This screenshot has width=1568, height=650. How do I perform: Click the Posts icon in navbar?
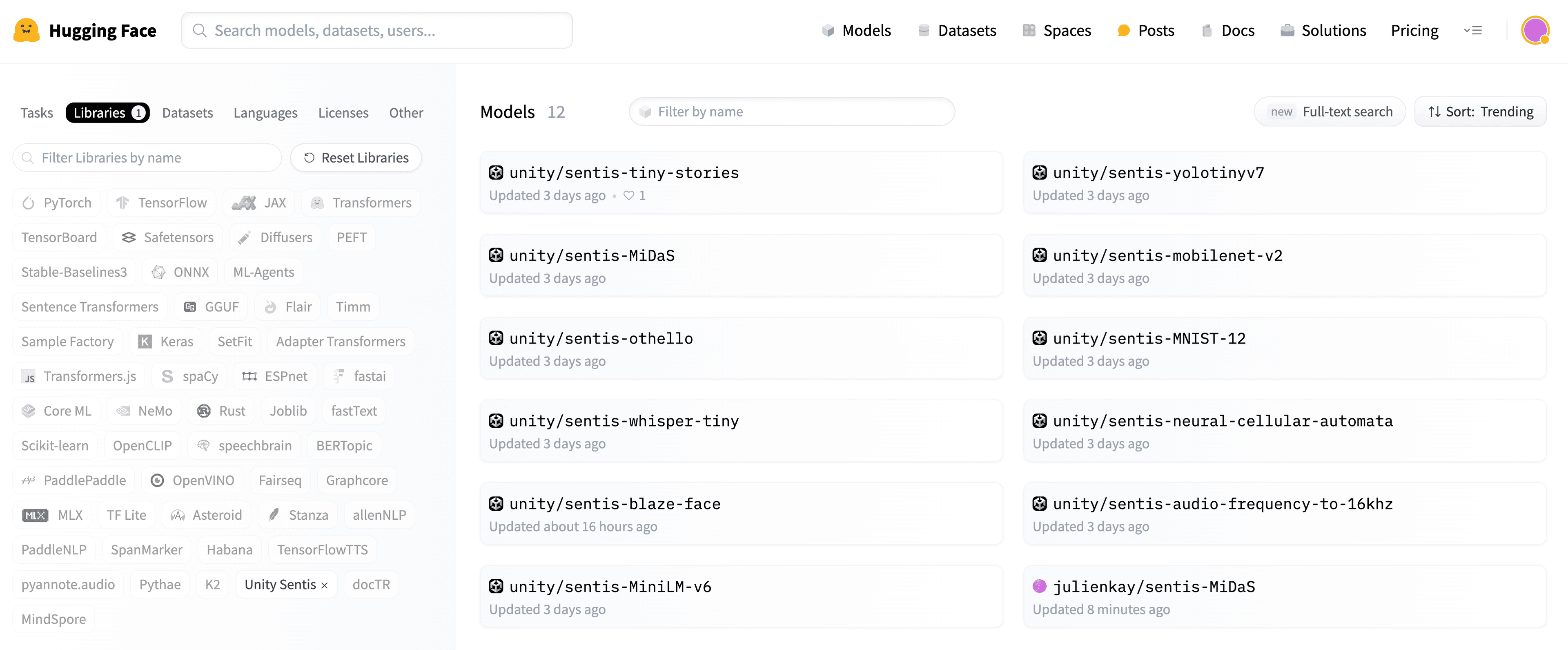tap(1124, 31)
